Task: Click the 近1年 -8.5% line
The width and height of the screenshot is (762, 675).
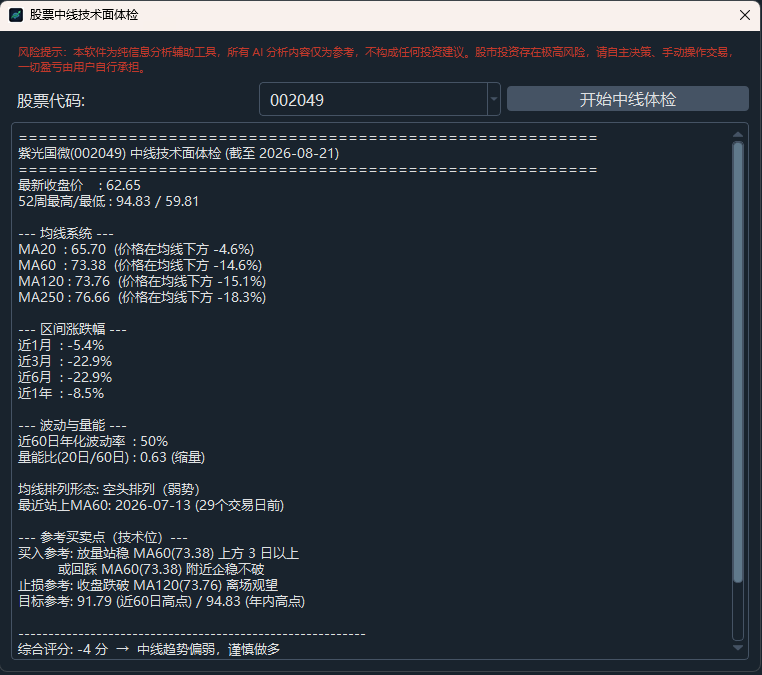Action: [x=61, y=394]
